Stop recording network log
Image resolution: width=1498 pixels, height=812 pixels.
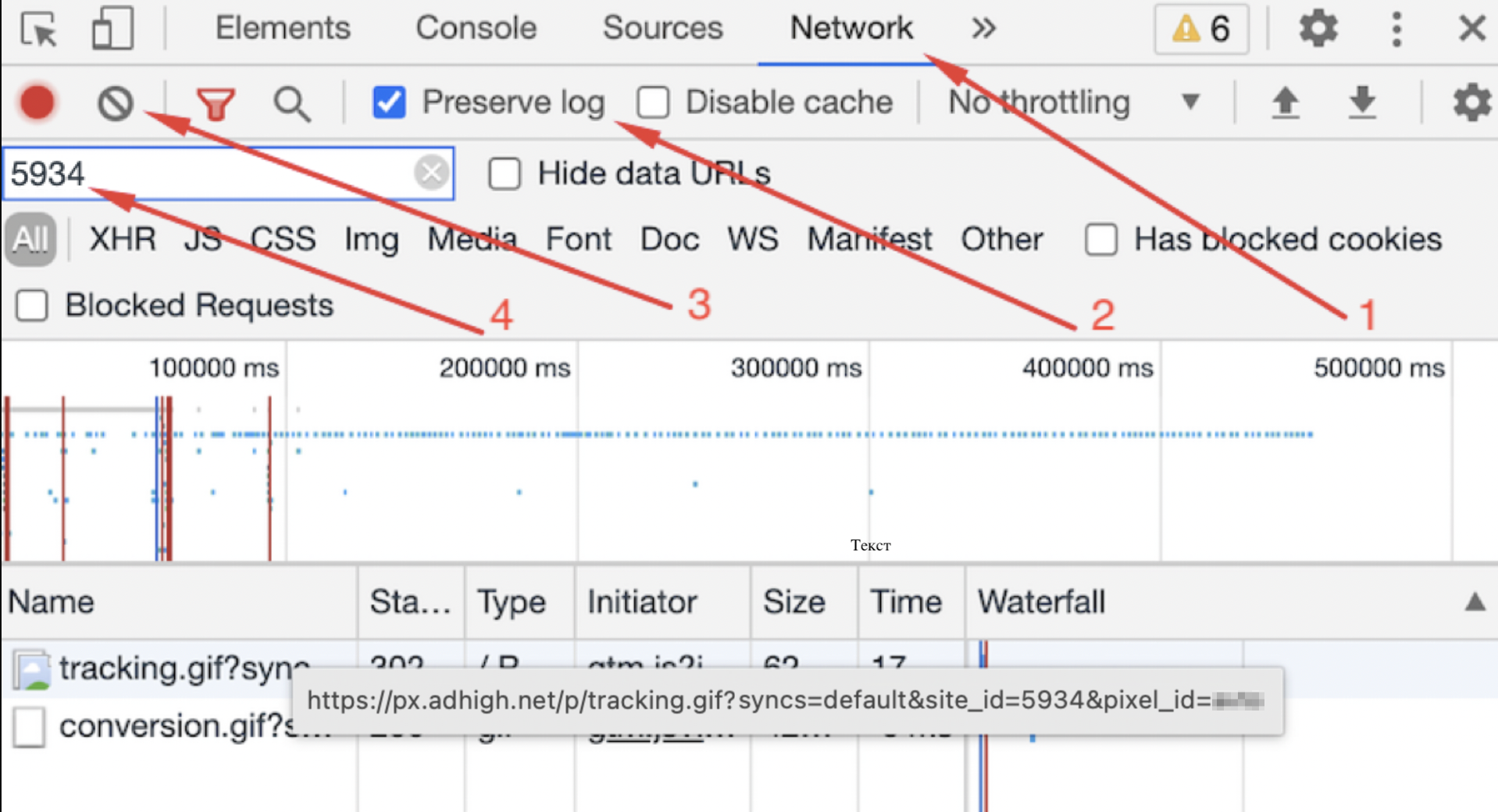coord(37,103)
